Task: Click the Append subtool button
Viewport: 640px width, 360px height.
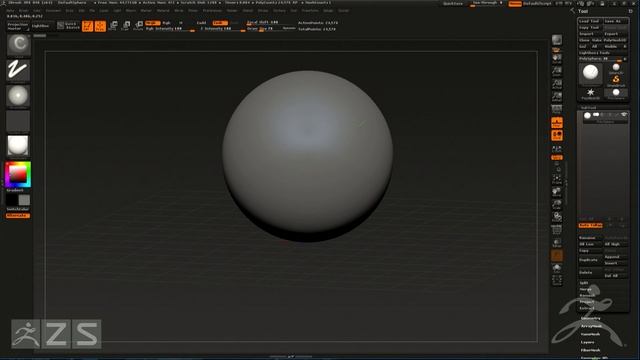Action: [616, 257]
